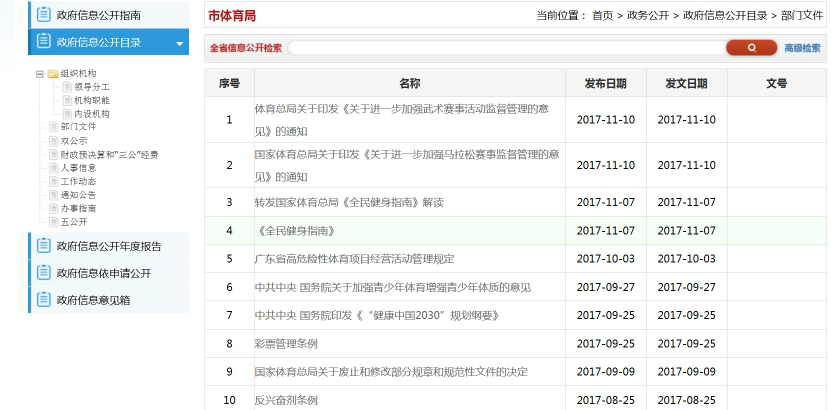The height and width of the screenshot is (410, 831).
Task: Go to 首页 in the breadcrumb
Action: pos(602,16)
